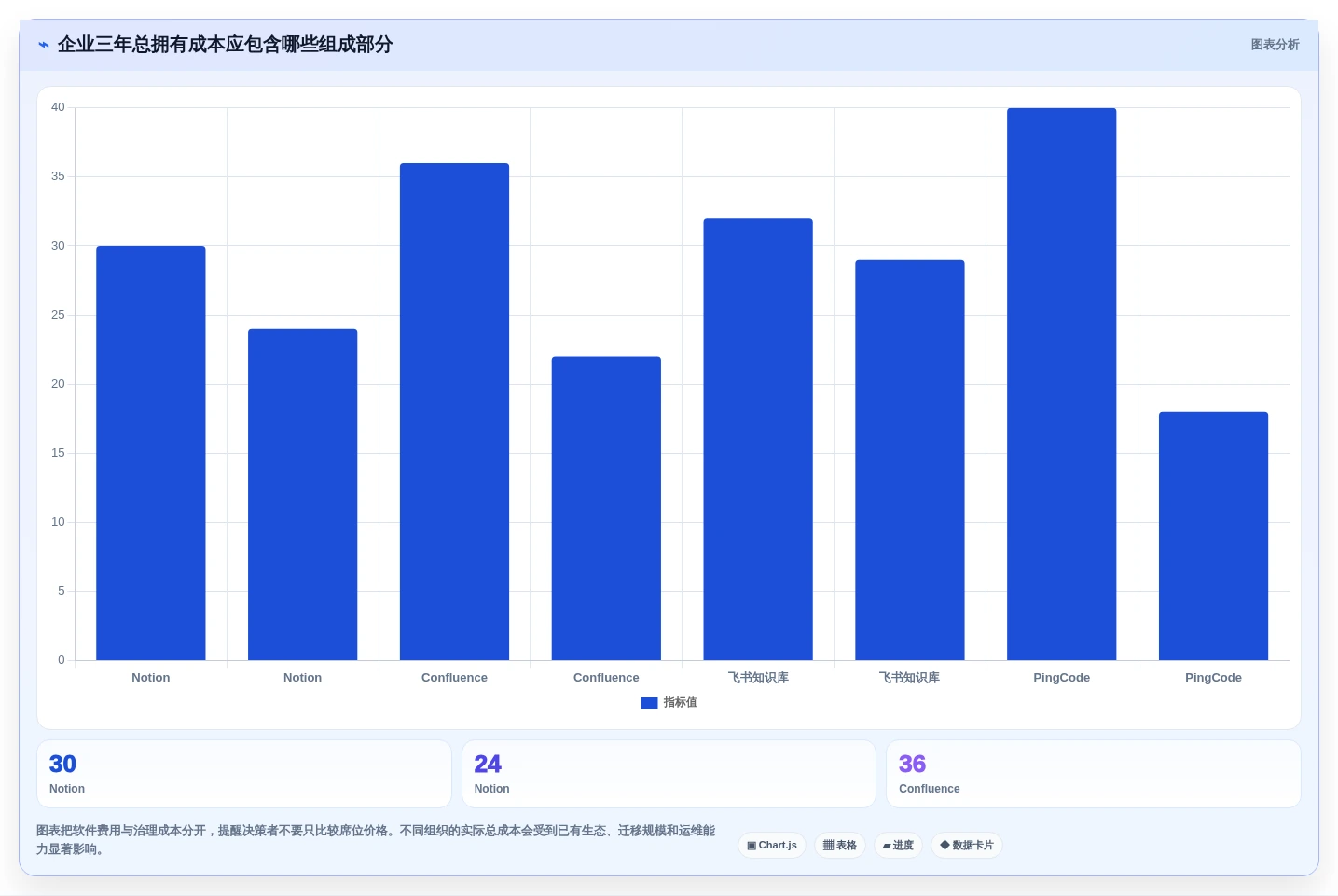
Task: Click the Confluence bar reaching 22
Action: (x=606, y=508)
